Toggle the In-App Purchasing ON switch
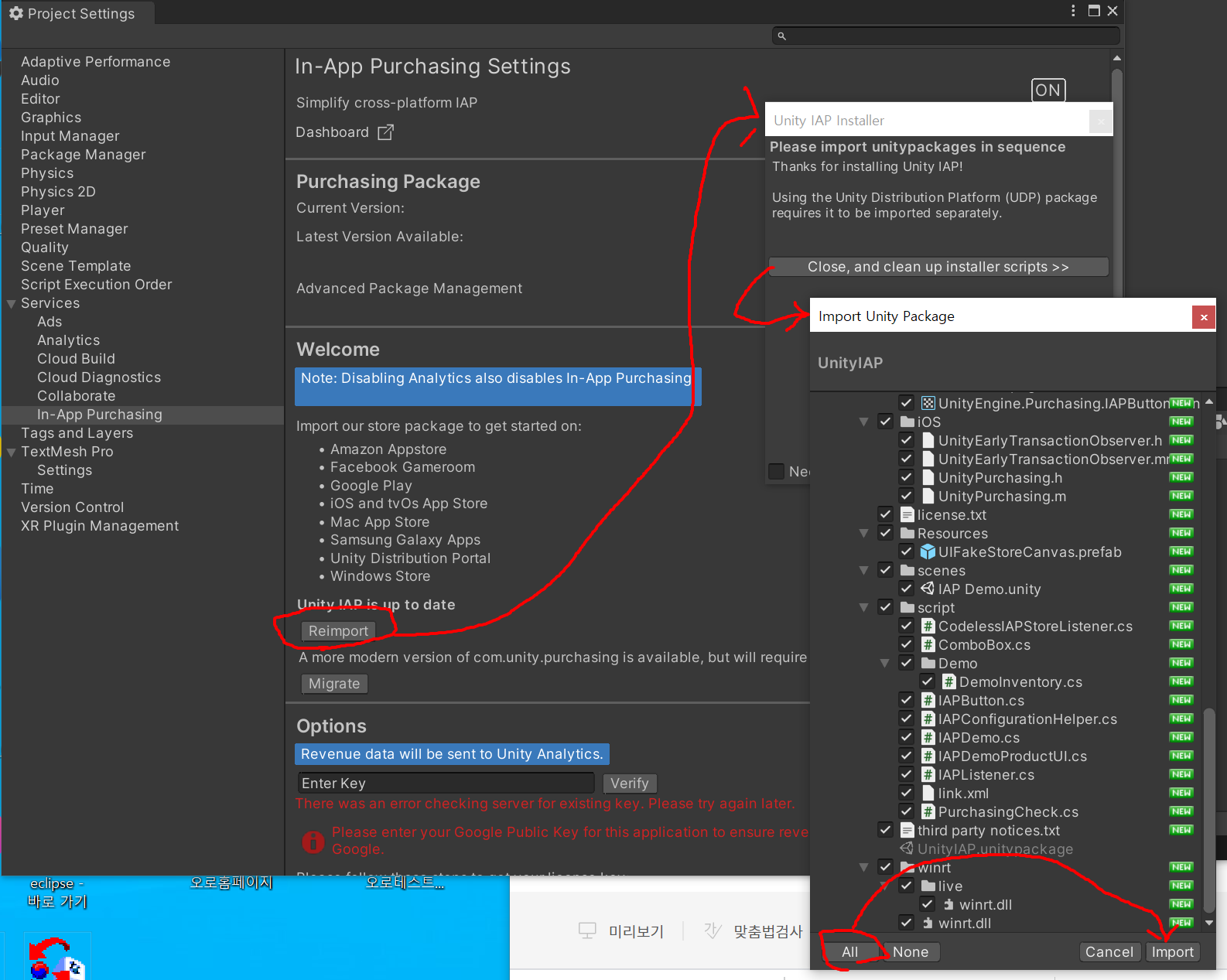This screenshot has width=1227, height=980. [1048, 90]
